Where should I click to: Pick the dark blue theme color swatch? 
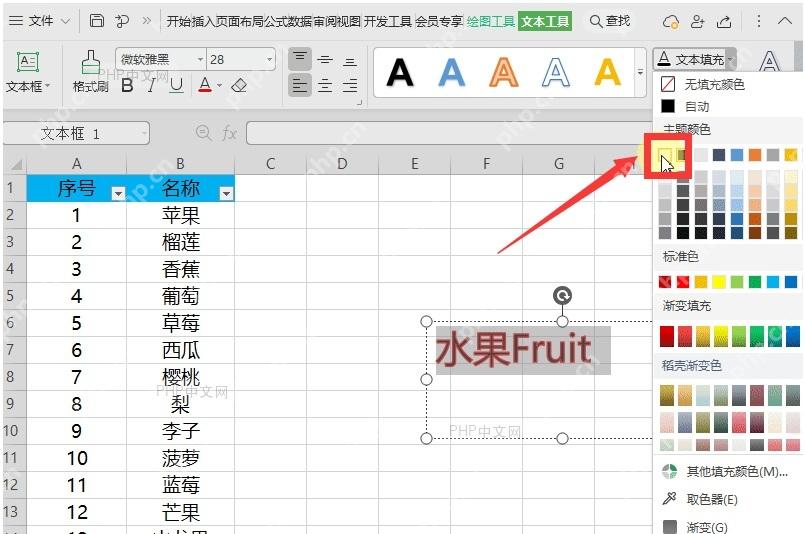coord(719,155)
